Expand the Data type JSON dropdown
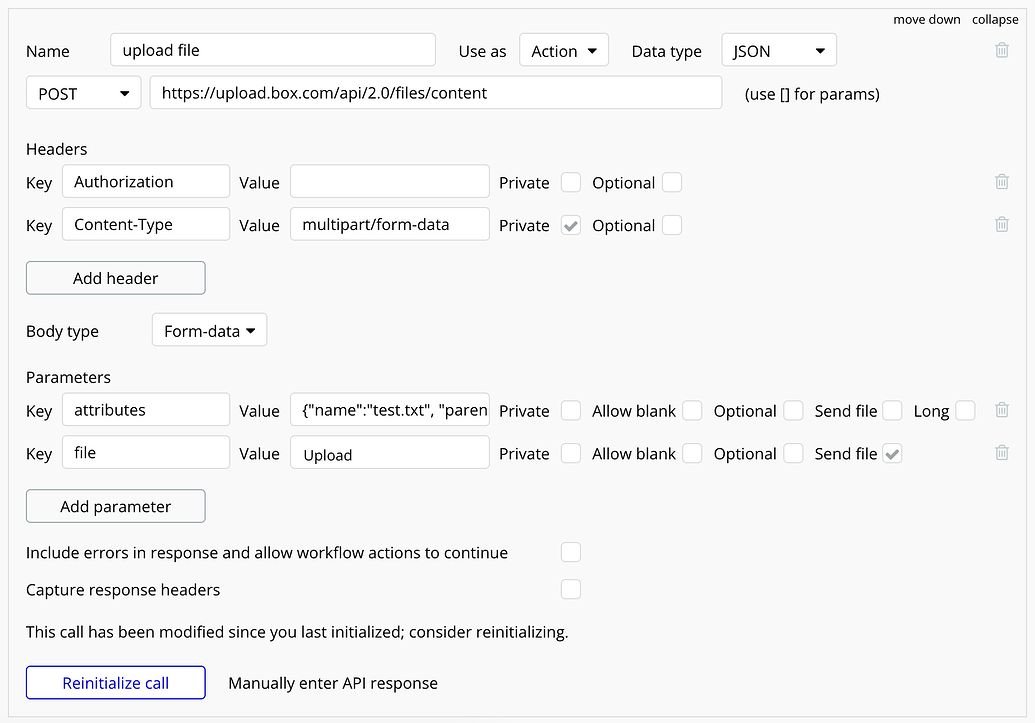 pyautogui.click(x=778, y=51)
